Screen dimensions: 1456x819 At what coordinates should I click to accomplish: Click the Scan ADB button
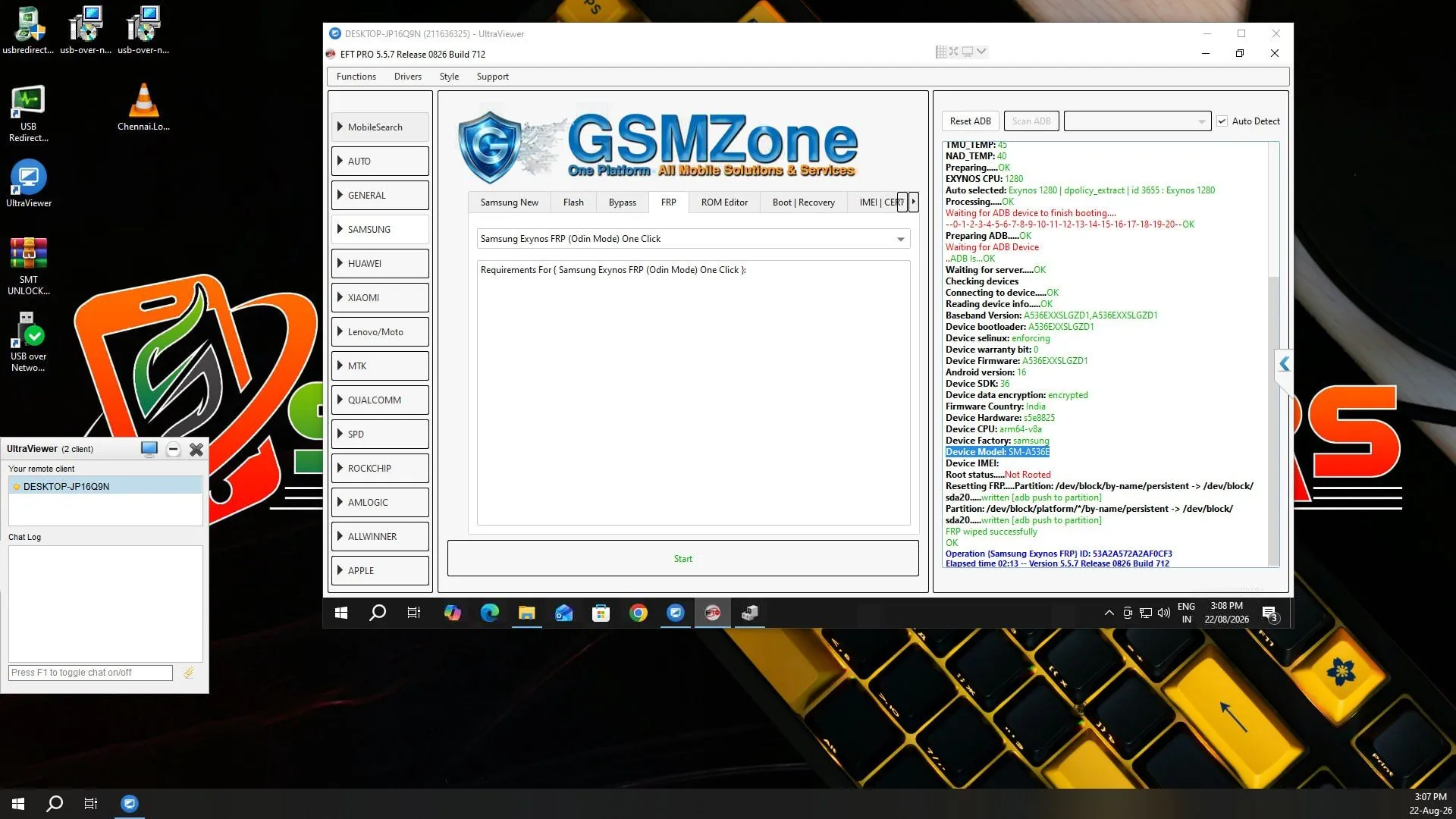coord(1031,121)
